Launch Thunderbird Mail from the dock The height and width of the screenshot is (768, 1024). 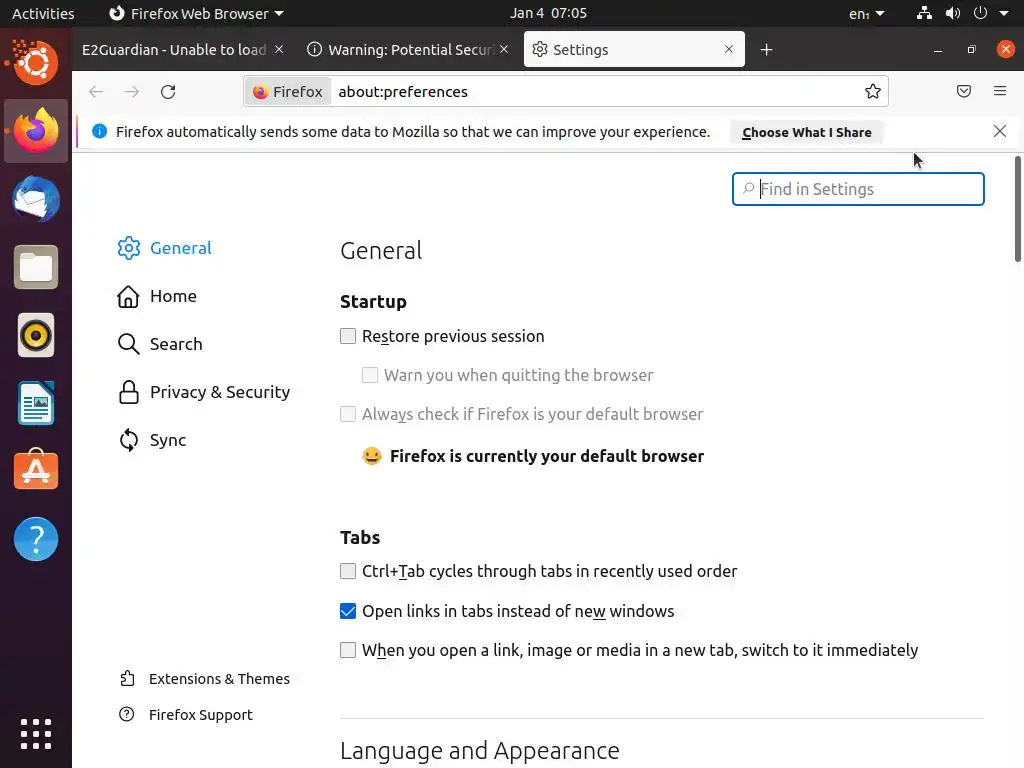click(x=36, y=199)
